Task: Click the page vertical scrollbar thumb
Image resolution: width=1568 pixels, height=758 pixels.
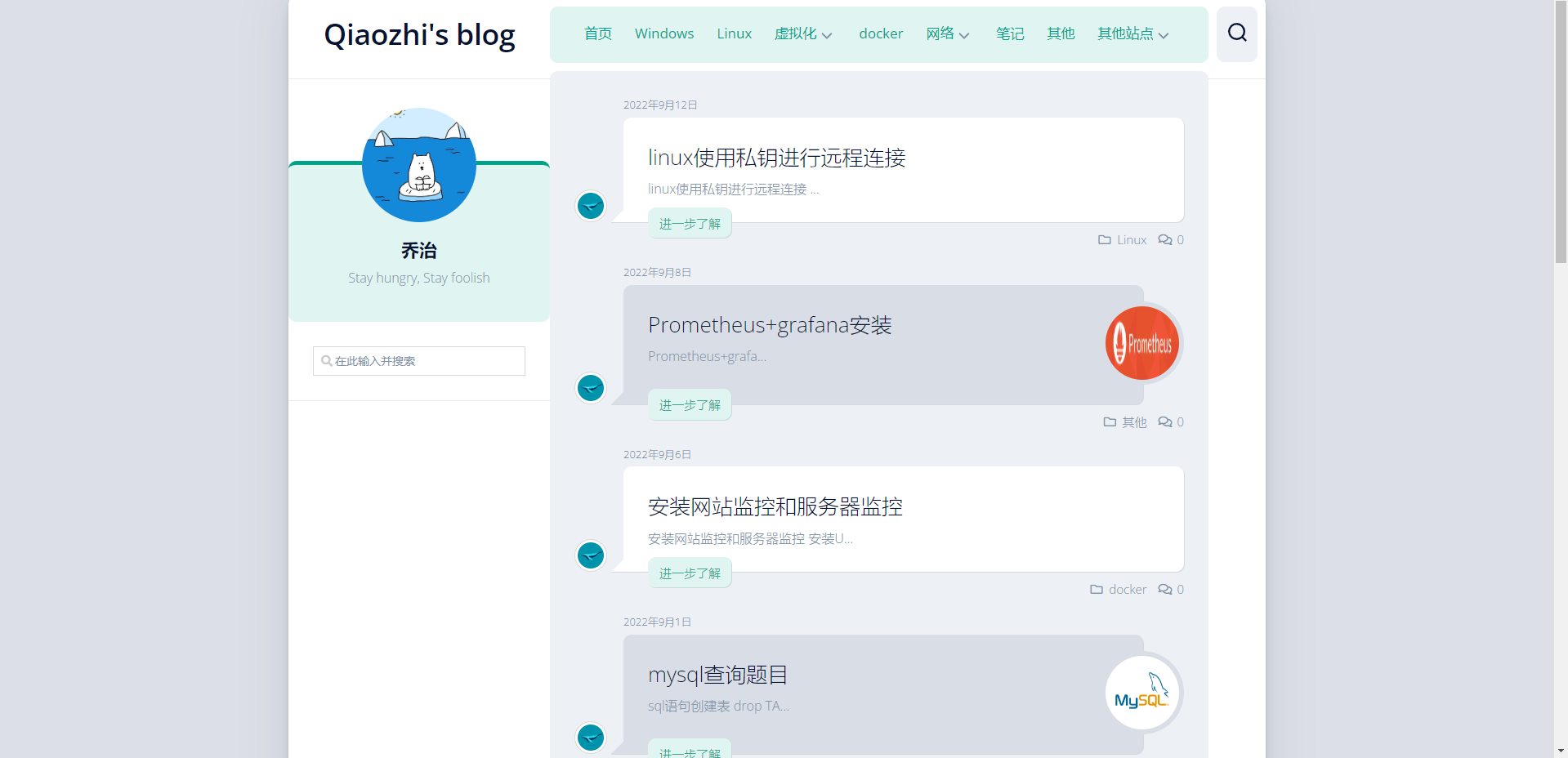Action: [x=1561, y=132]
